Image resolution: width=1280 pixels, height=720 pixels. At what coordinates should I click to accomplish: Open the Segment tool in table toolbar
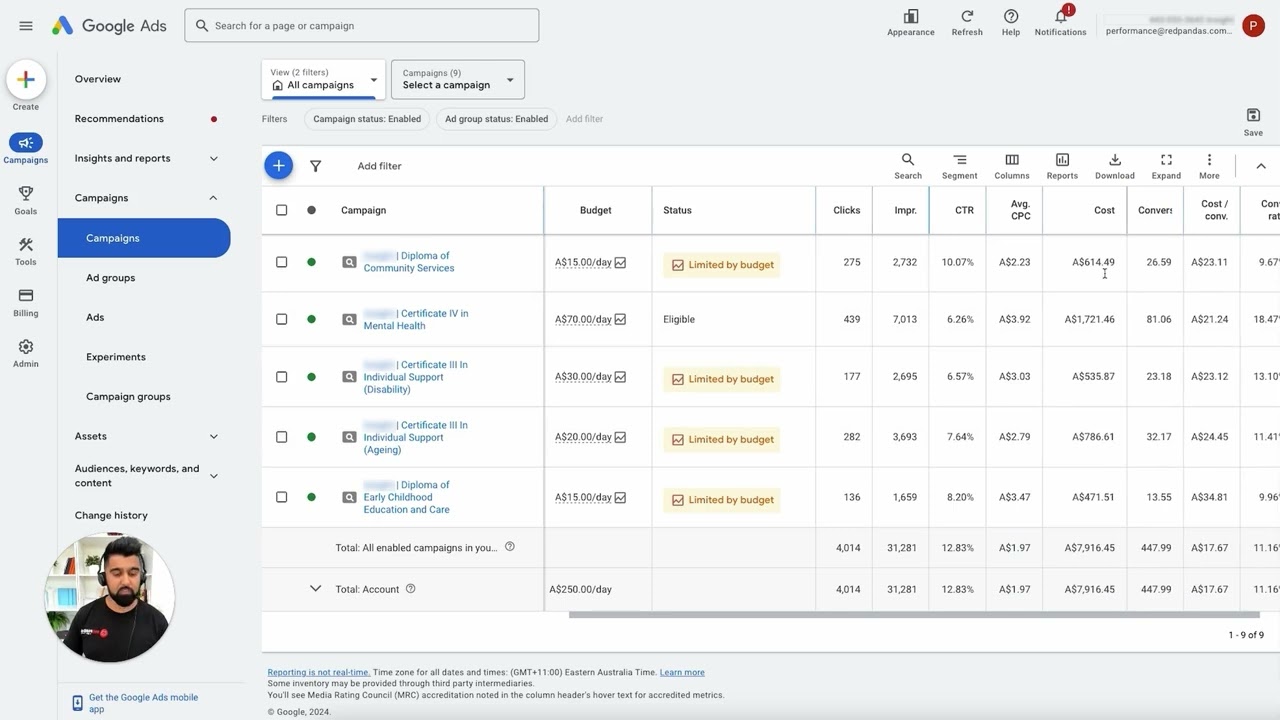(x=959, y=166)
